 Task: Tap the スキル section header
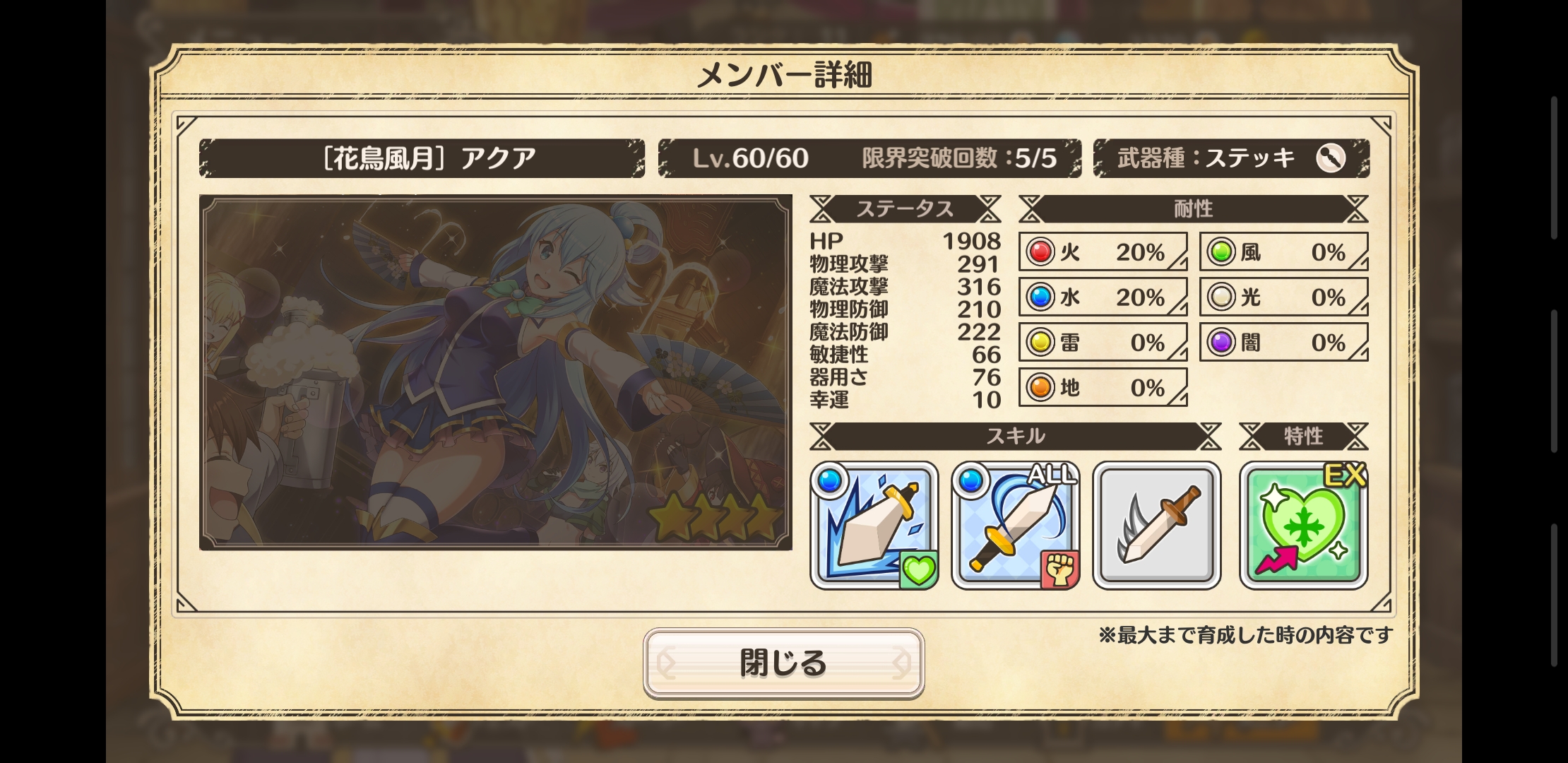1016,437
